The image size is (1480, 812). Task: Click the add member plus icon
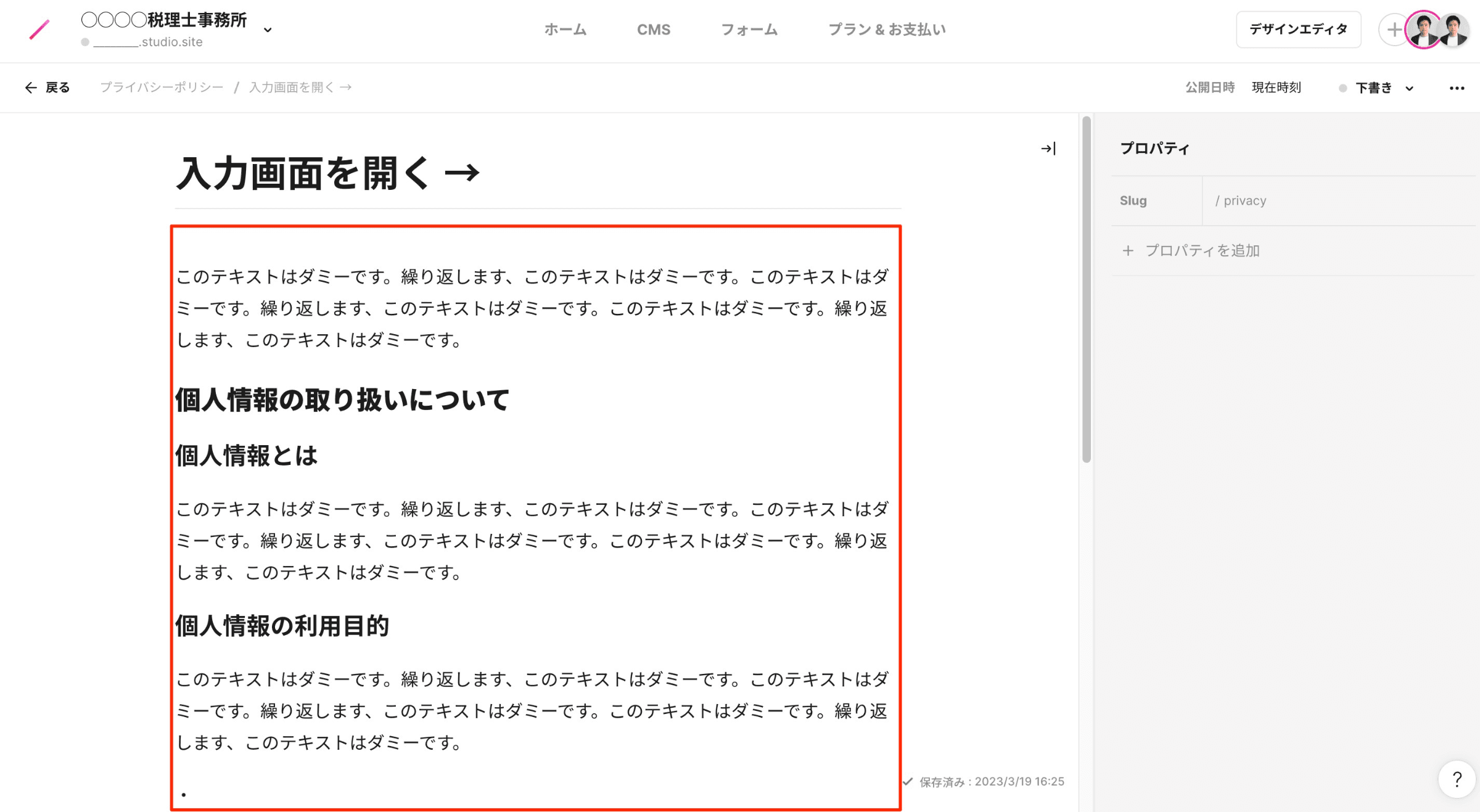tap(1393, 30)
